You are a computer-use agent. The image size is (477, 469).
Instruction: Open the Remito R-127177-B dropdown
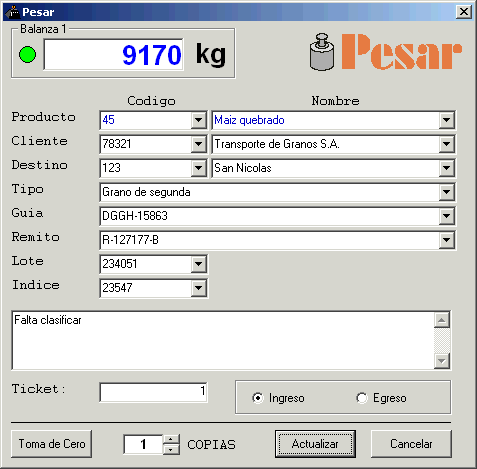point(447,240)
